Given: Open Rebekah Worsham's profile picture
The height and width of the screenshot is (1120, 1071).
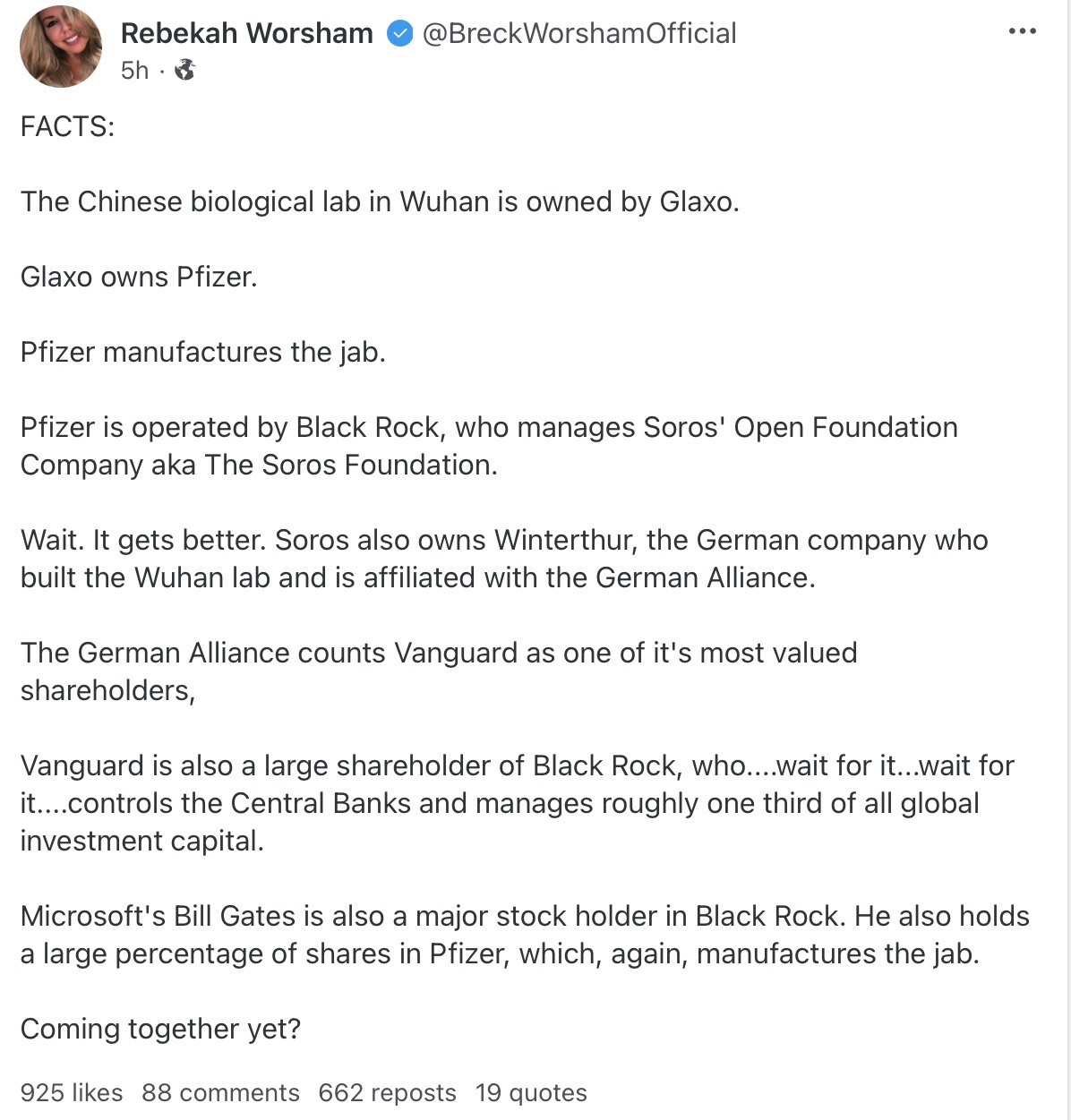Looking at the screenshot, I should (61, 47).
